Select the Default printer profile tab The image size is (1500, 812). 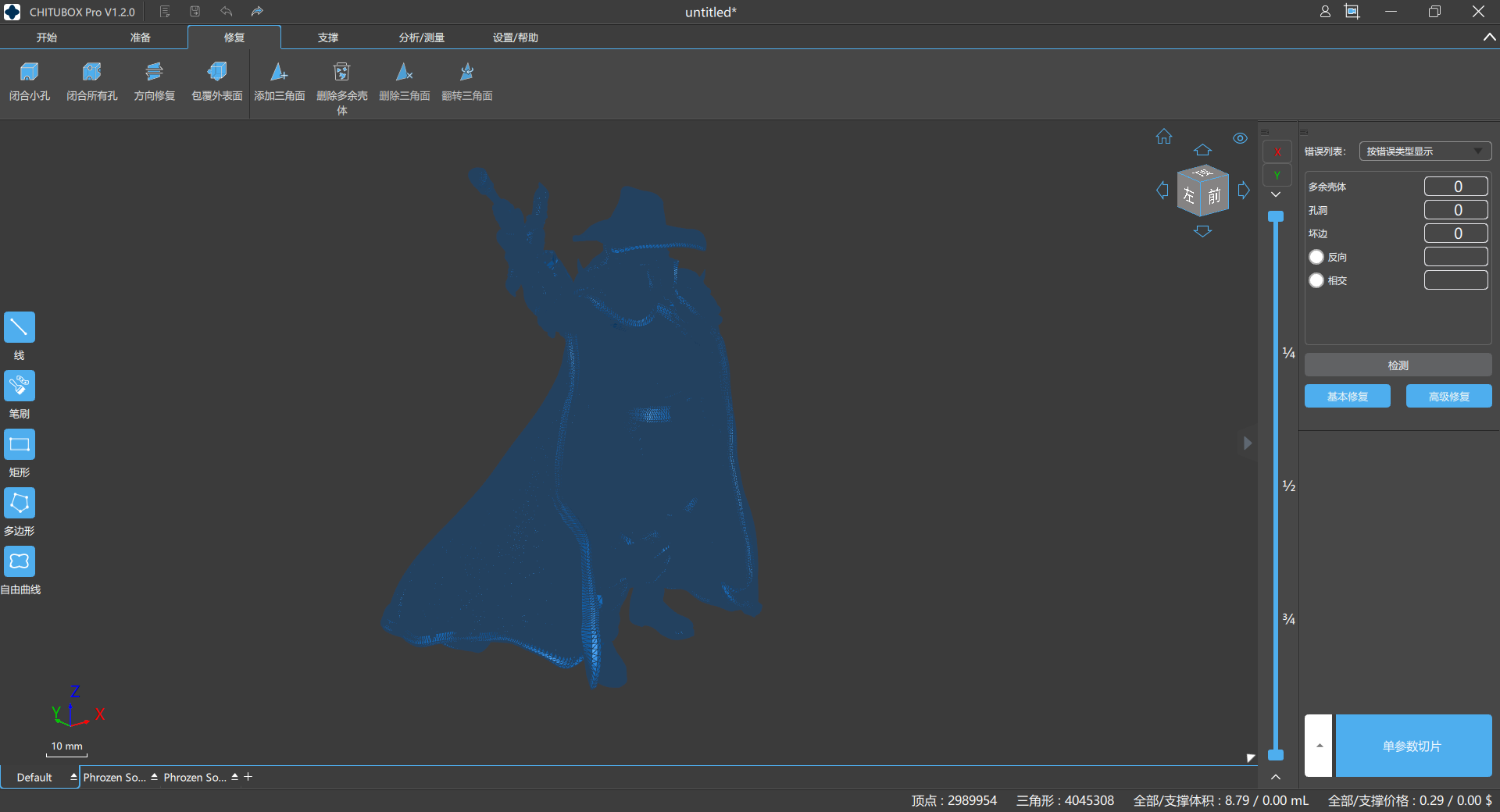coord(34,778)
